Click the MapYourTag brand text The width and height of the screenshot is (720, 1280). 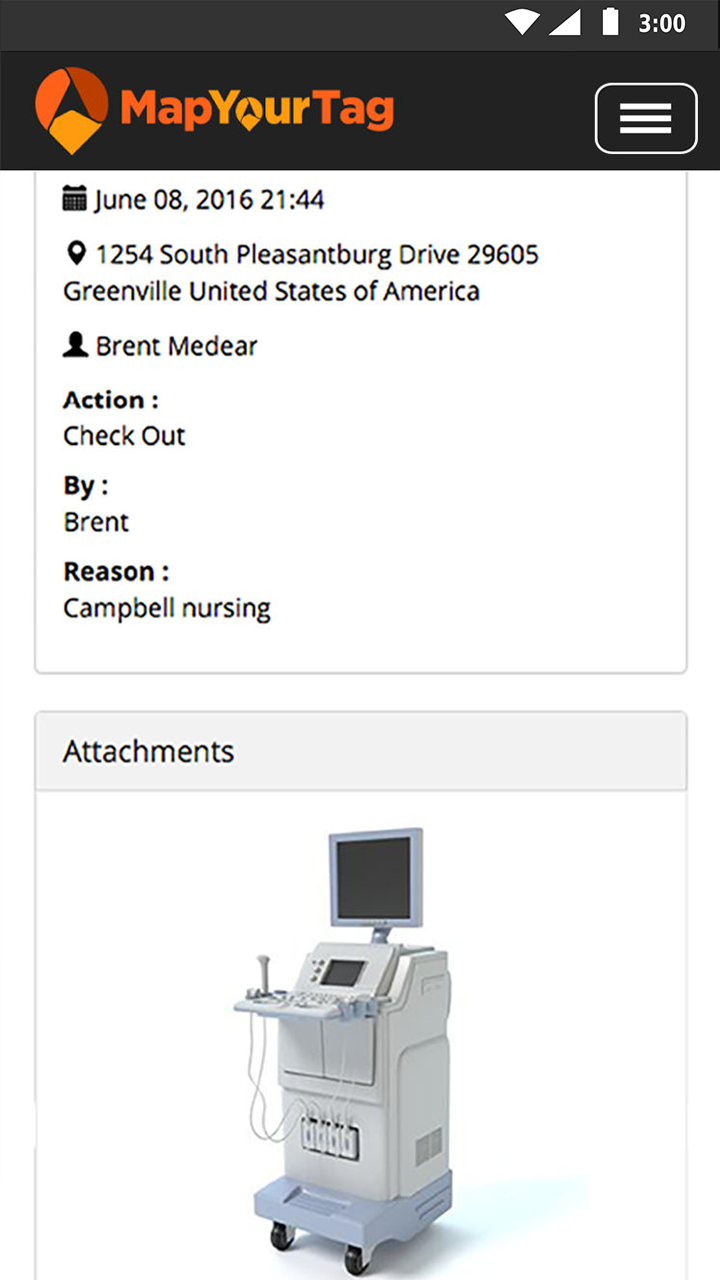point(257,110)
